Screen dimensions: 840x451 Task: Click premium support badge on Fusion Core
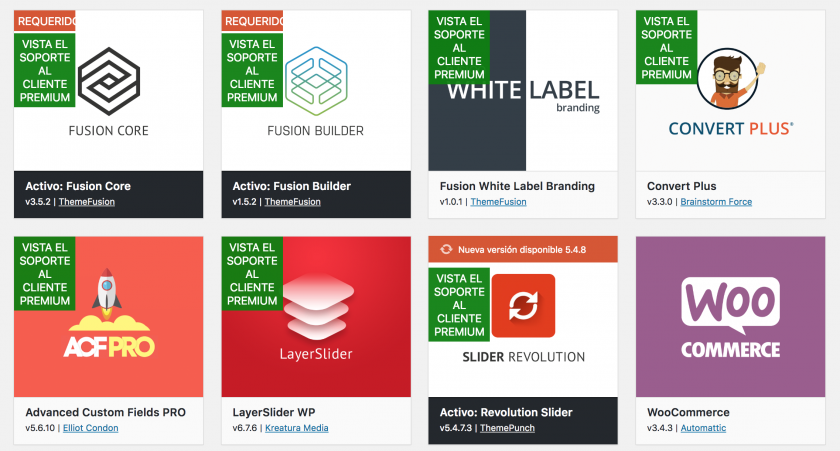pyautogui.click(x=45, y=71)
